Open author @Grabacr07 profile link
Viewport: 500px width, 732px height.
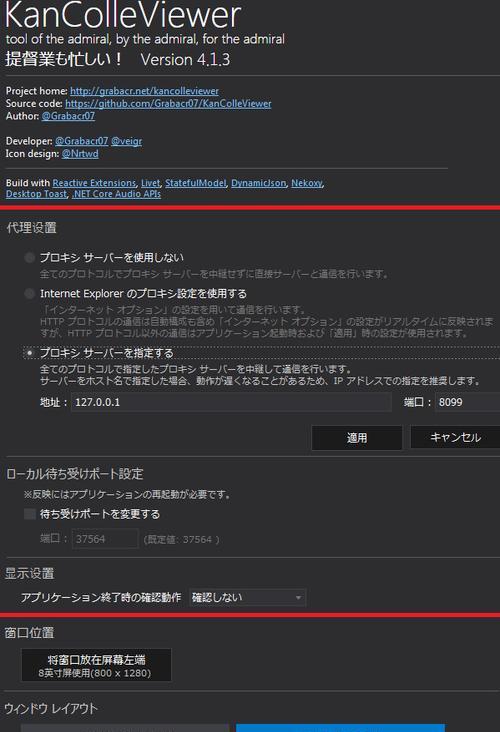[68, 116]
